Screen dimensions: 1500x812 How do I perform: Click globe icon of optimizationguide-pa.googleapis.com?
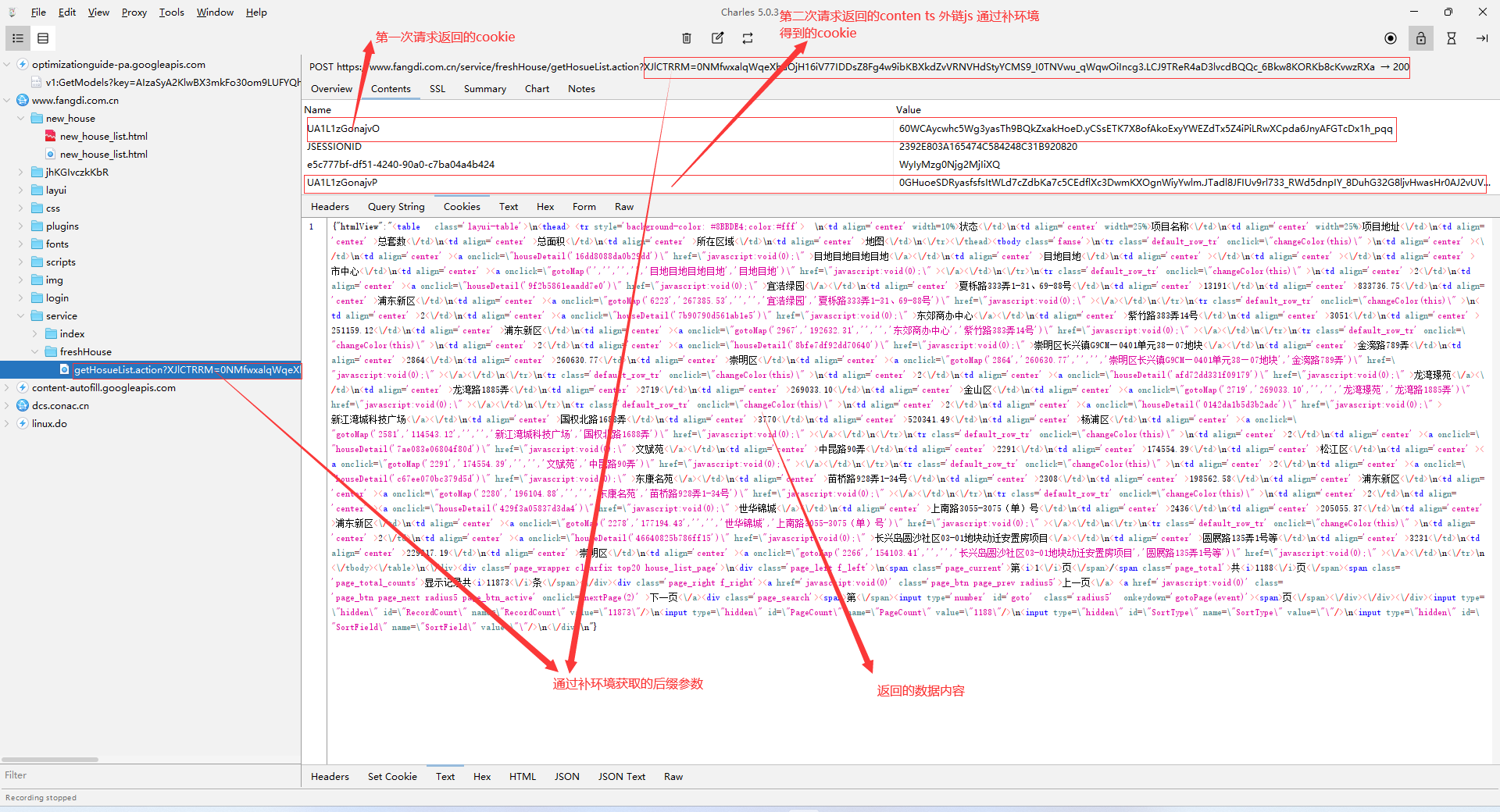pyautogui.click(x=23, y=64)
